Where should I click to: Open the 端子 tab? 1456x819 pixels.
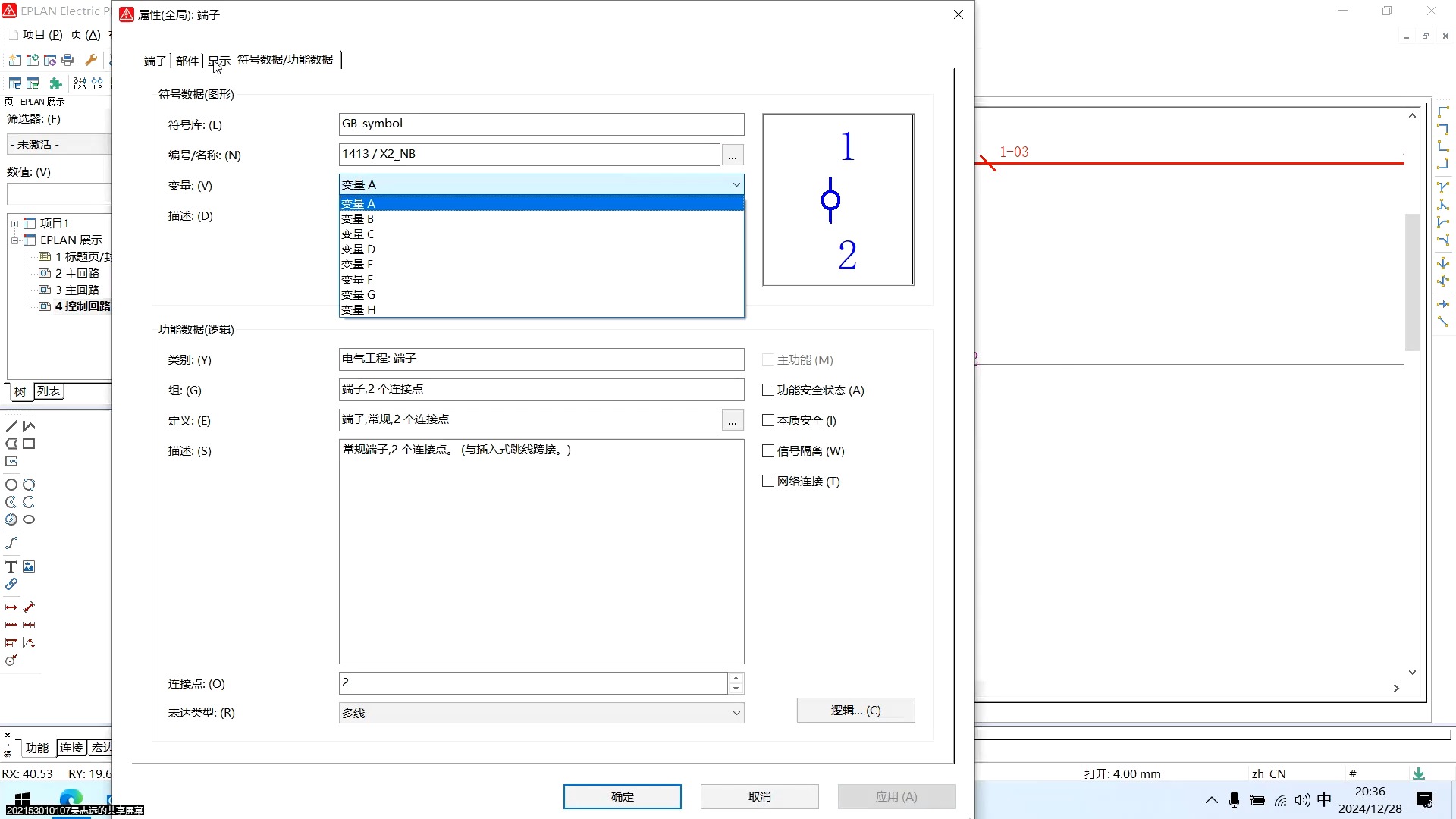click(x=155, y=61)
